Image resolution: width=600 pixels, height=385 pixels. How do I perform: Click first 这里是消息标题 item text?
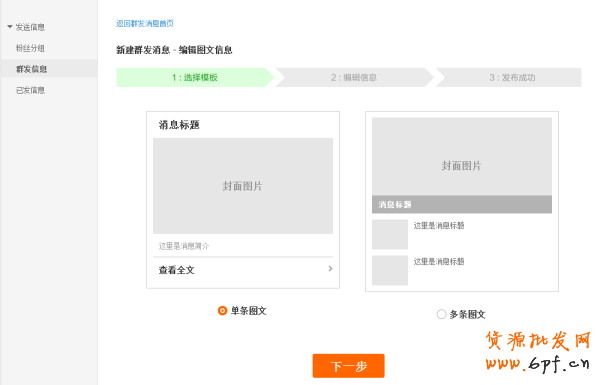click(439, 225)
